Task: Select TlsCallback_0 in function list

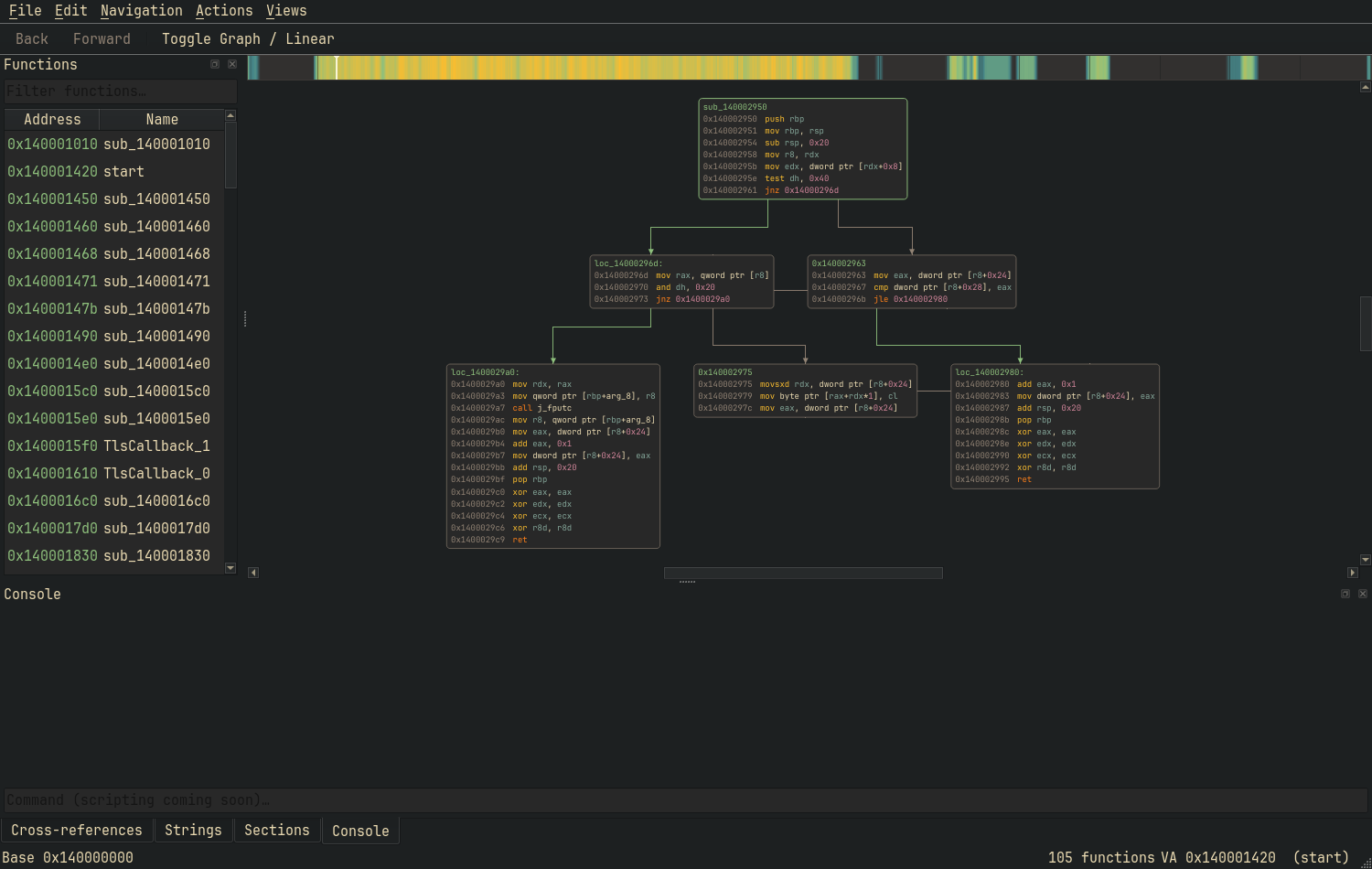Action: [x=114, y=474]
